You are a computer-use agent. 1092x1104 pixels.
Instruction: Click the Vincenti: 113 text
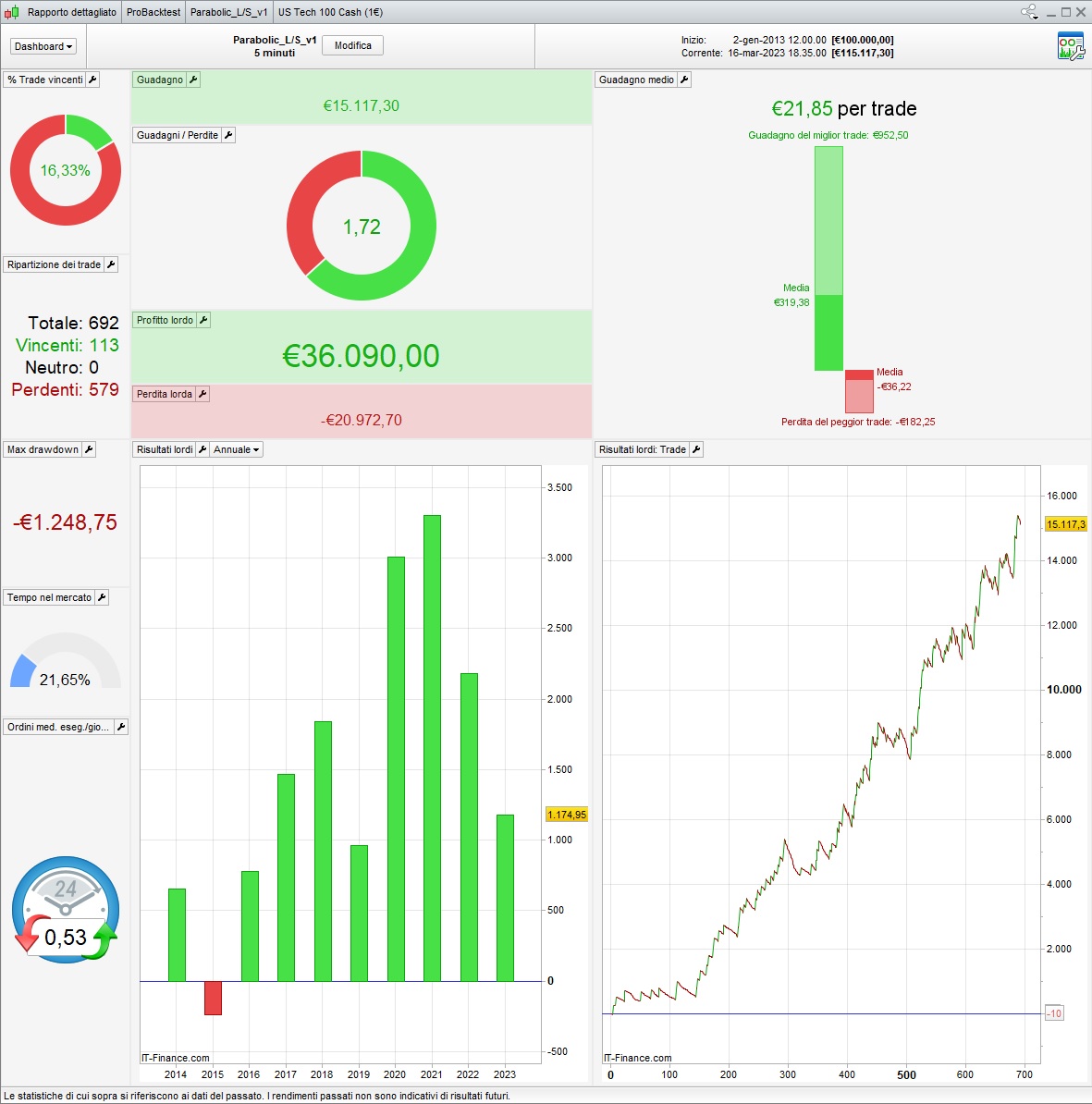[x=67, y=345]
